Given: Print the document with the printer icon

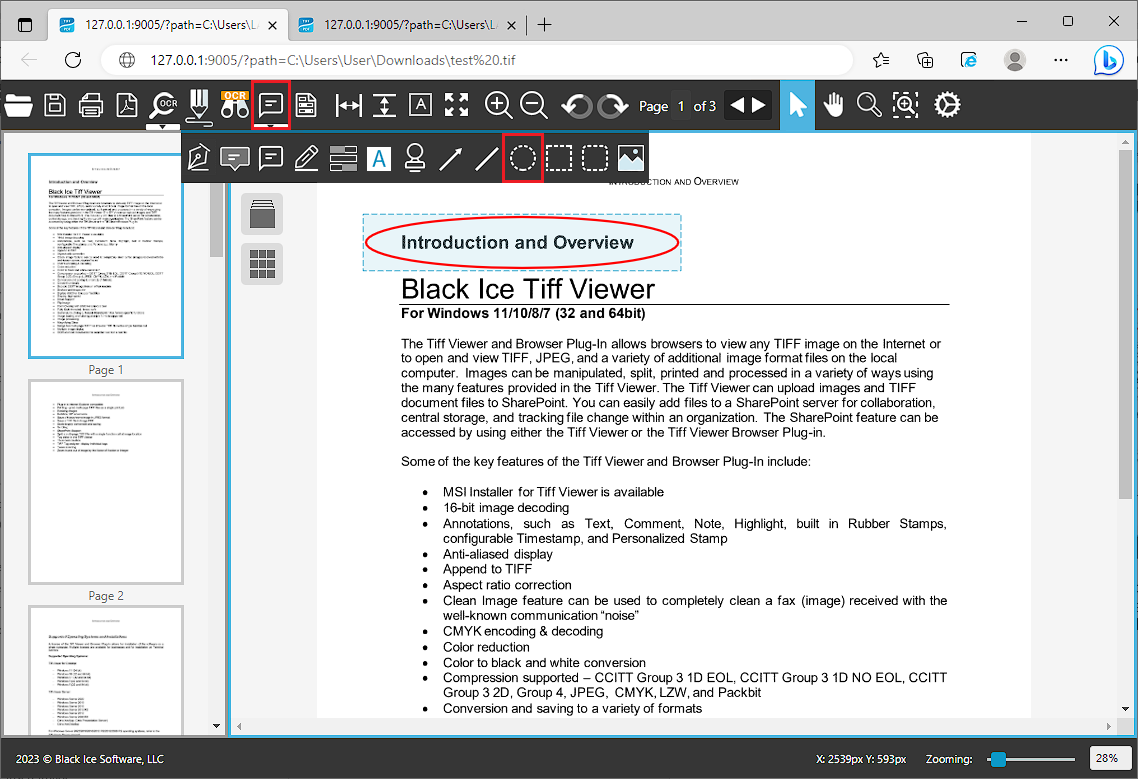Looking at the screenshot, I should click(91, 106).
